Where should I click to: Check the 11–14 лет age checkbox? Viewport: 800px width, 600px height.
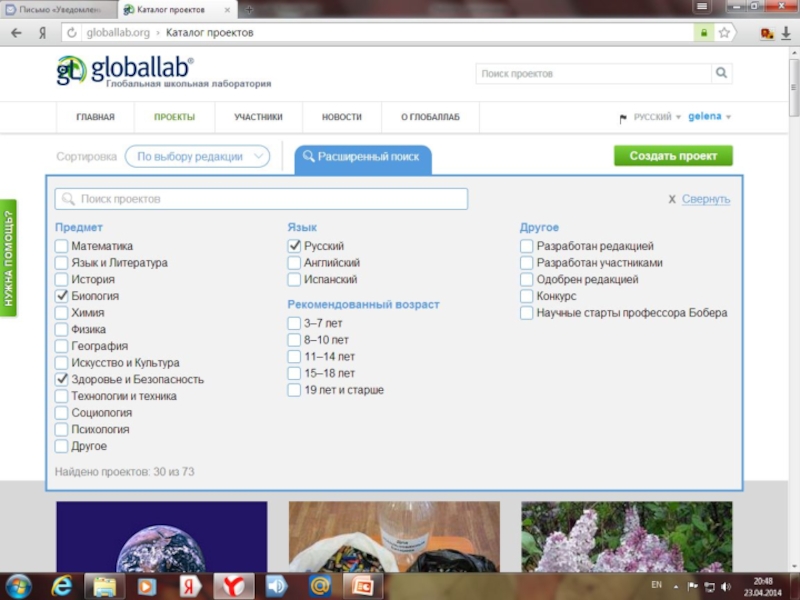click(x=294, y=357)
